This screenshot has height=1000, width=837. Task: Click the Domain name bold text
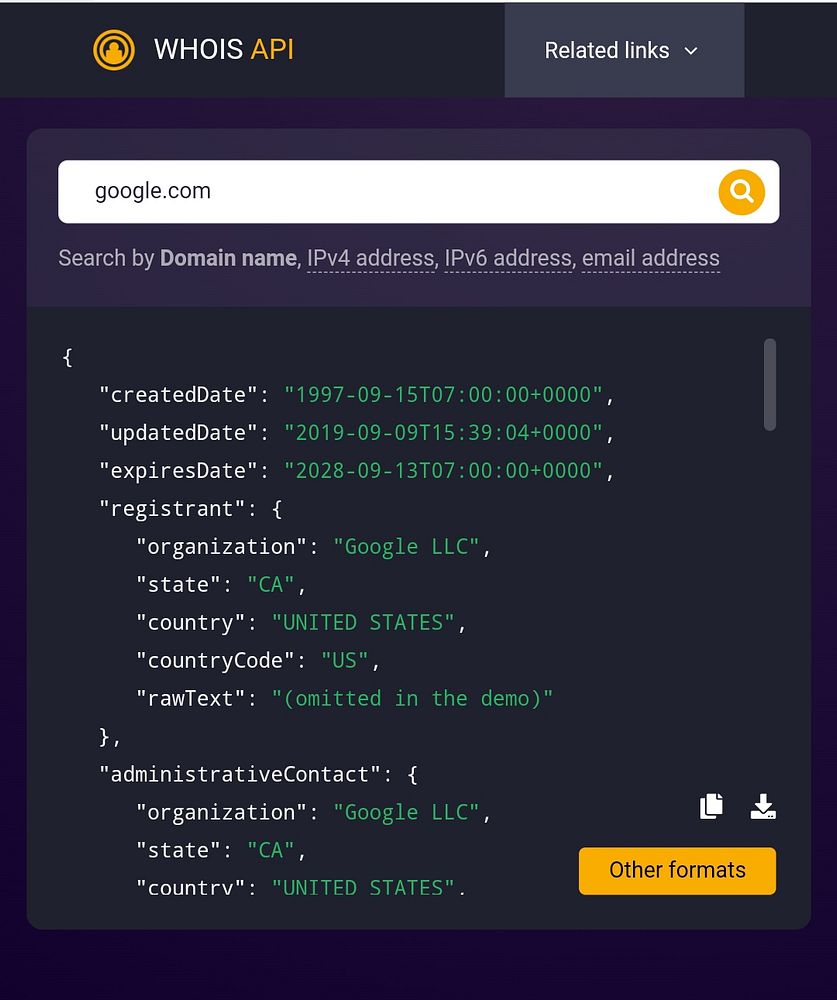pos(228,258)
